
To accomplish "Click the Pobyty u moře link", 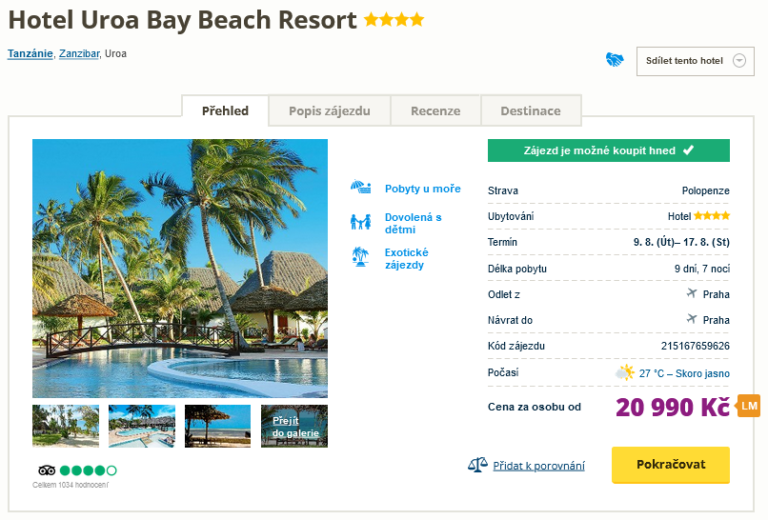I will [422, 189].
